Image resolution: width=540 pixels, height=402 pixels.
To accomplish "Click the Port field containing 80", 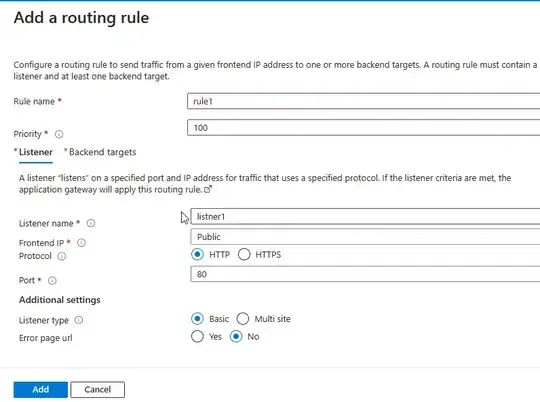I will 365,274.
